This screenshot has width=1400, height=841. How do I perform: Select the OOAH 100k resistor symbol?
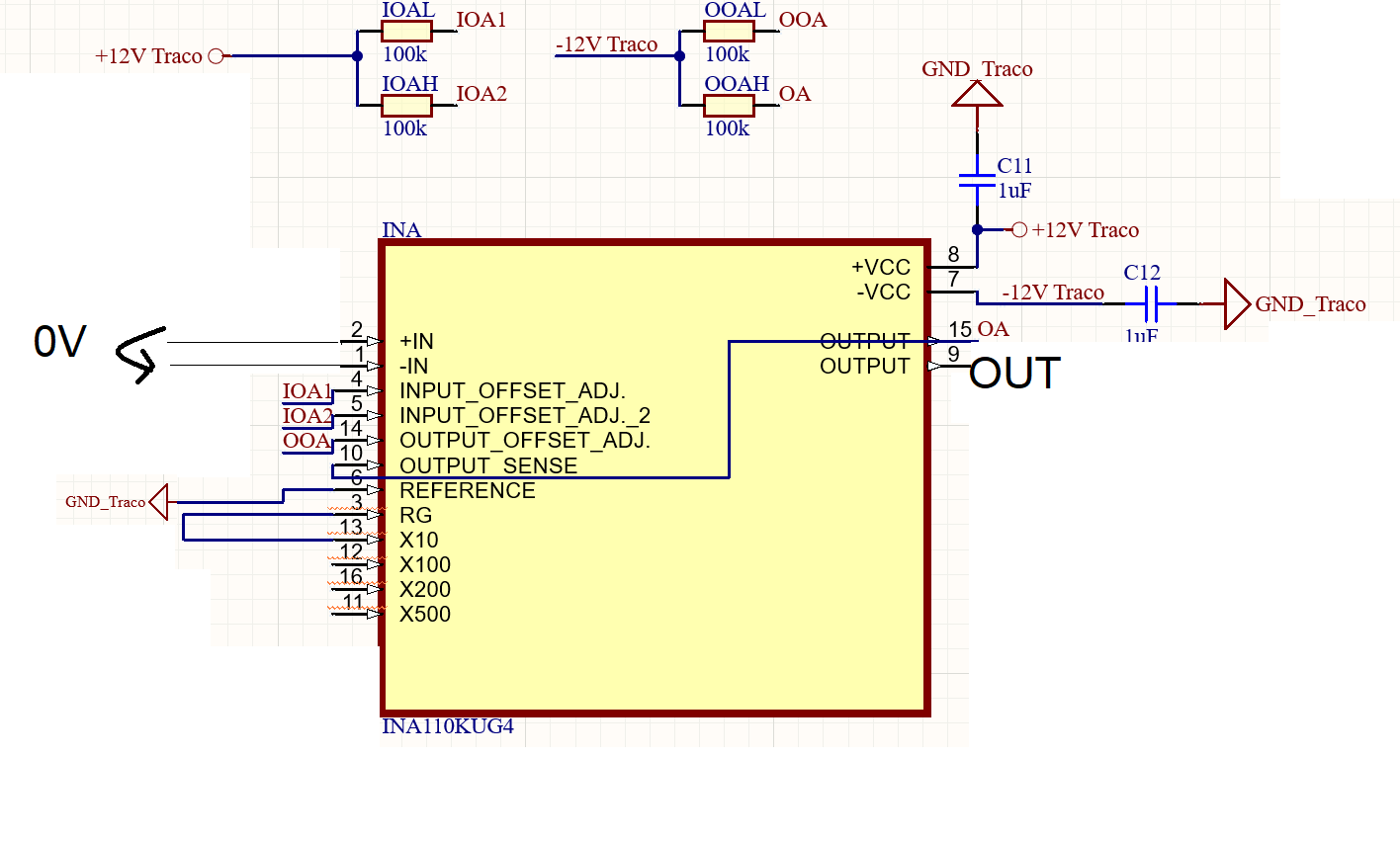728,104
